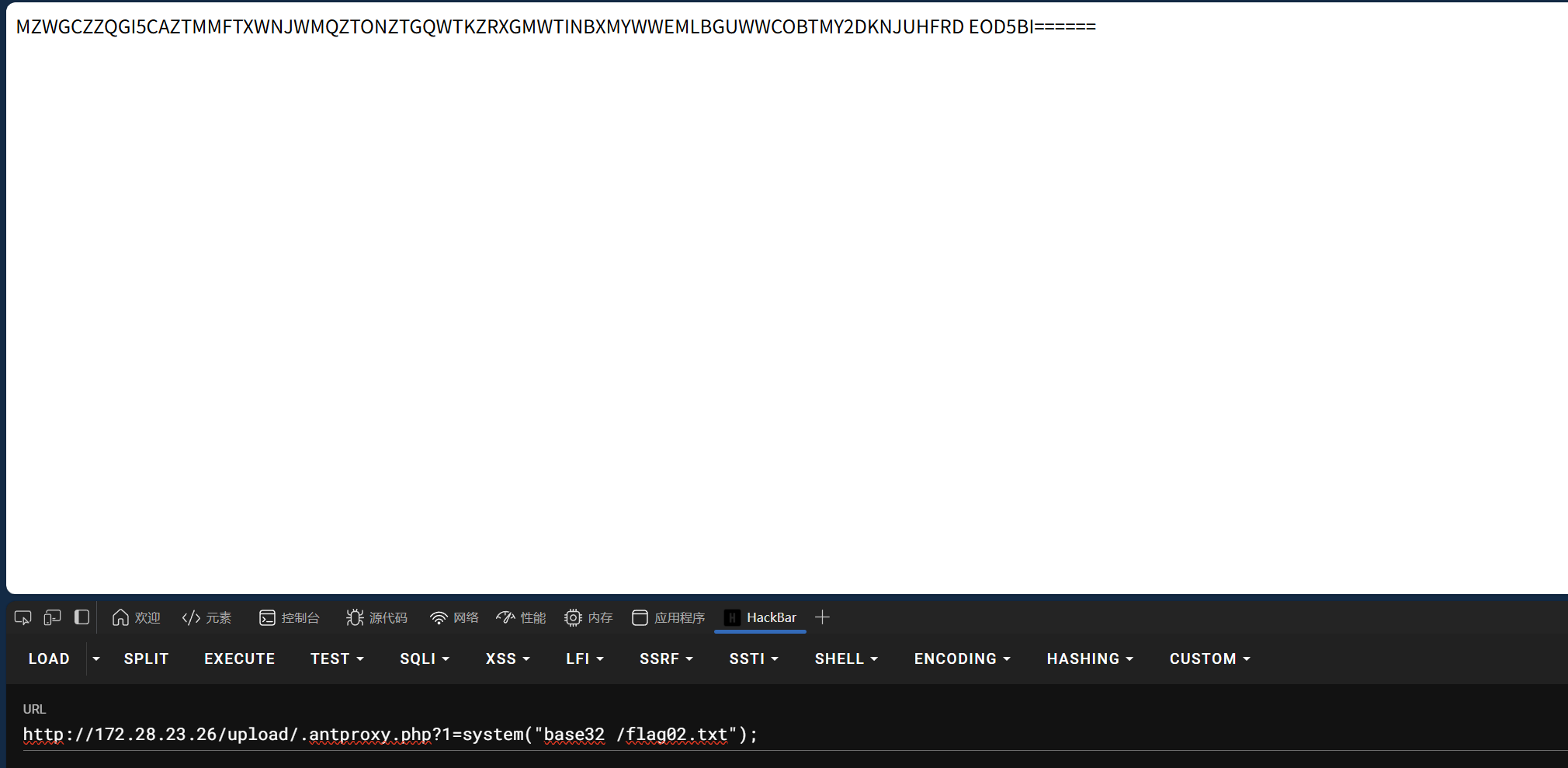Open the 控制台 console panel
The height and width of the screenshot is (768, 1568).
pyautogui.click(x=291, y=617)
